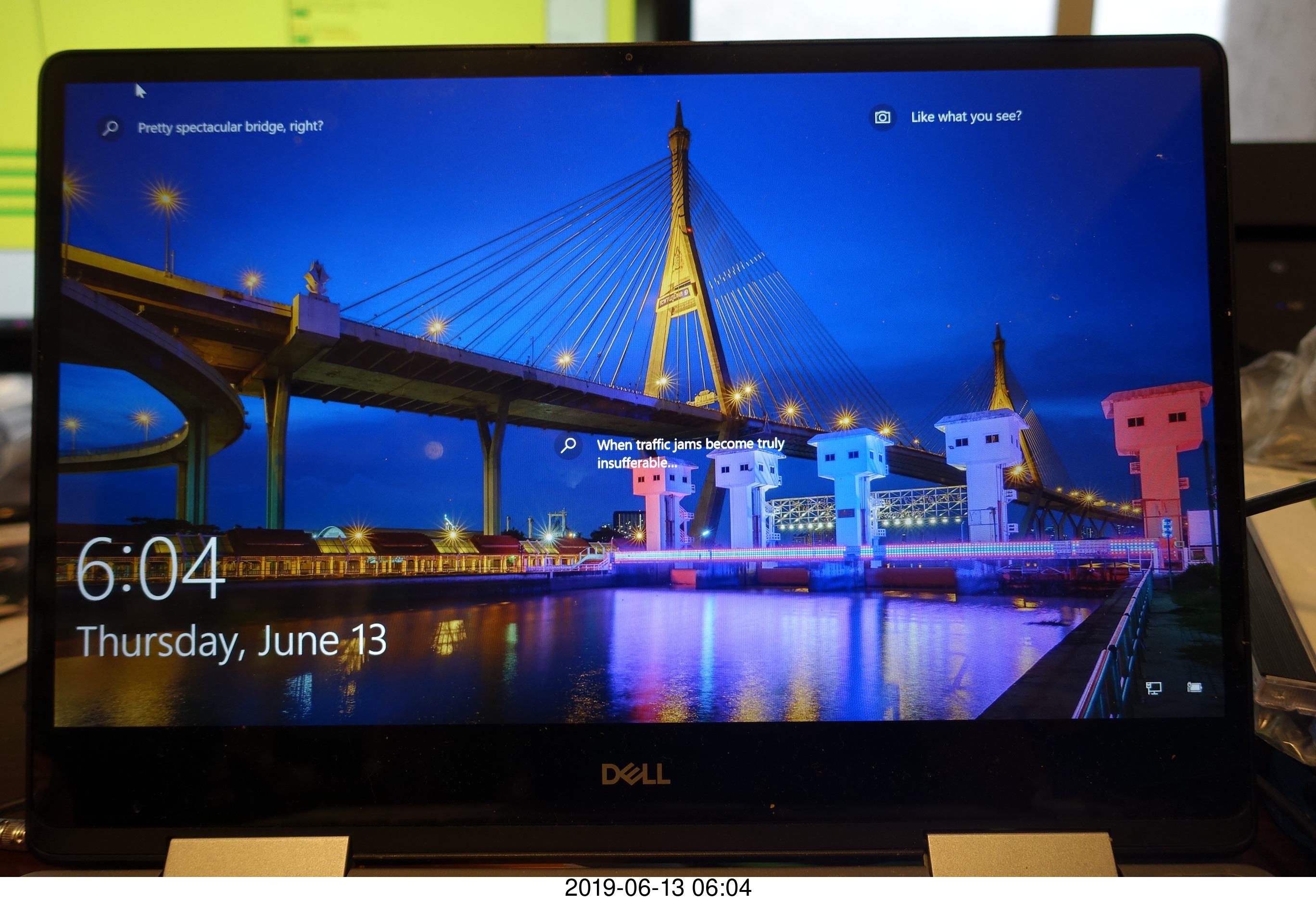Viewport: 1316px width, 902px height.
Task: Click the battery charging status icon
Action: point(1194,688)
